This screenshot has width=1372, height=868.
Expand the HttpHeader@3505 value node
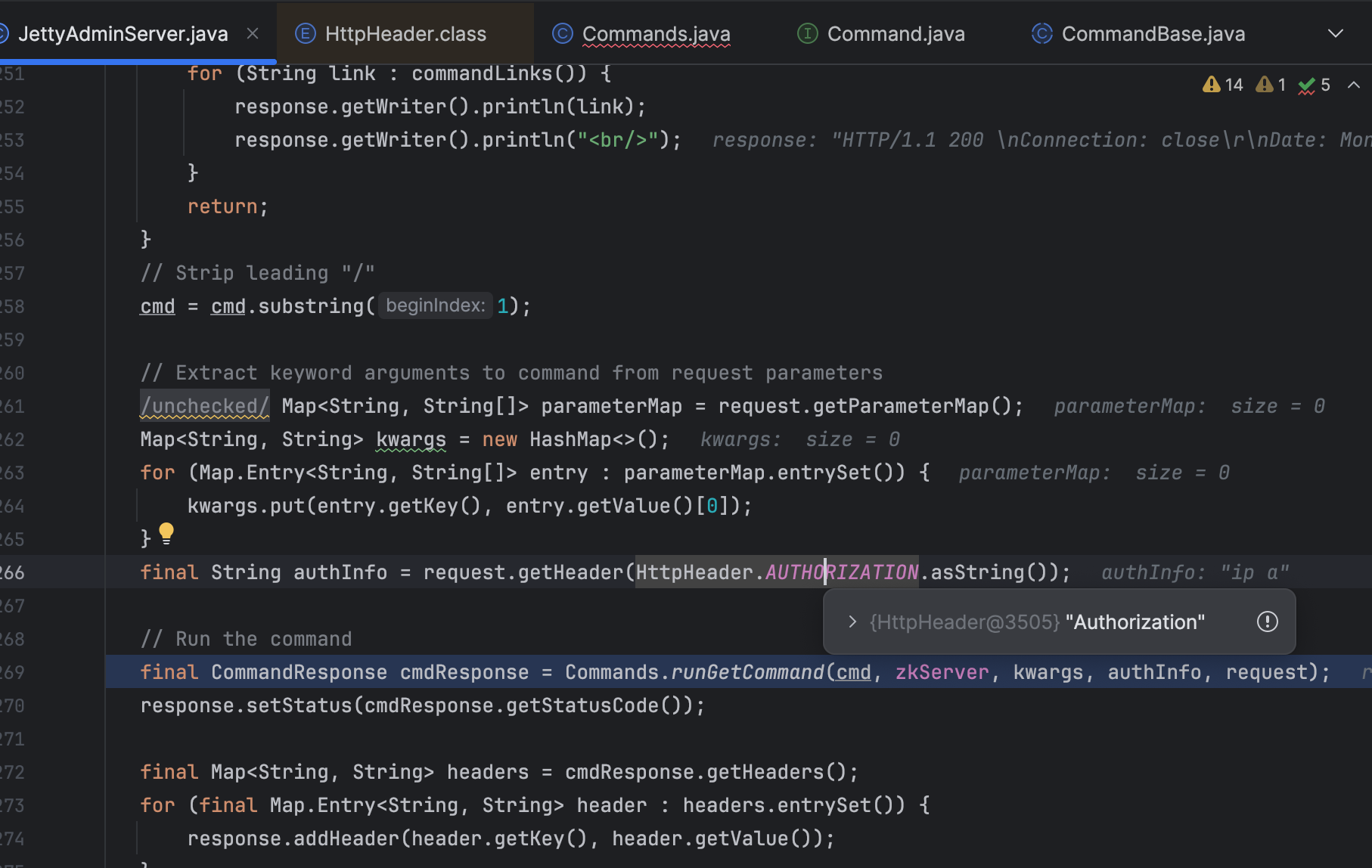pos(852,622)
